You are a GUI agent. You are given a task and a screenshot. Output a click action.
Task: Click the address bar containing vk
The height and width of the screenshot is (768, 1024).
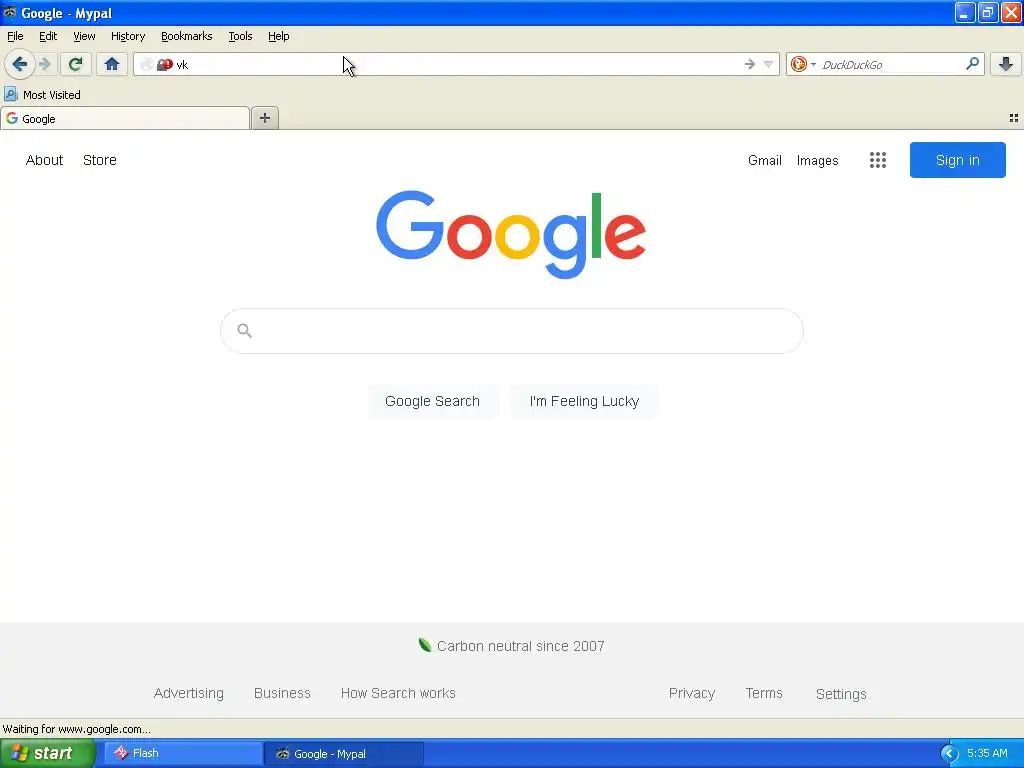[x=457, y=64]
